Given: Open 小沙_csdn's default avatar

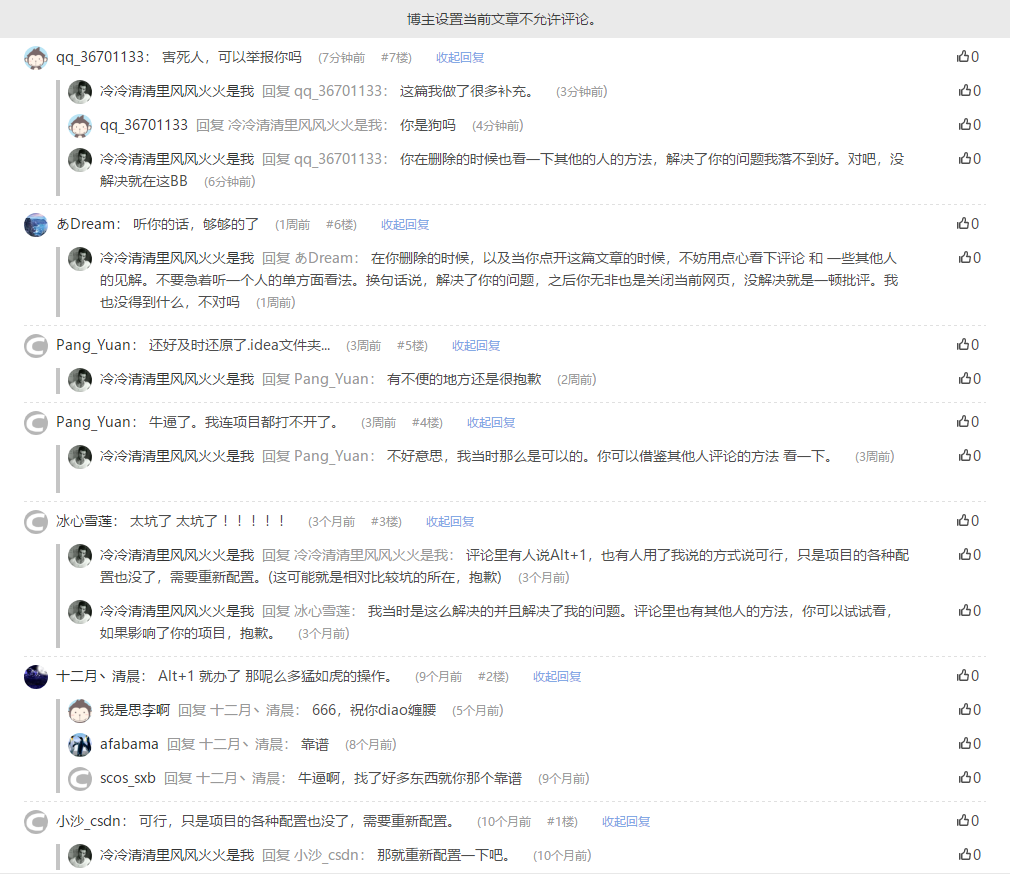Looking at the screenshot, I should pyautogui.click(x=36, y=822).
